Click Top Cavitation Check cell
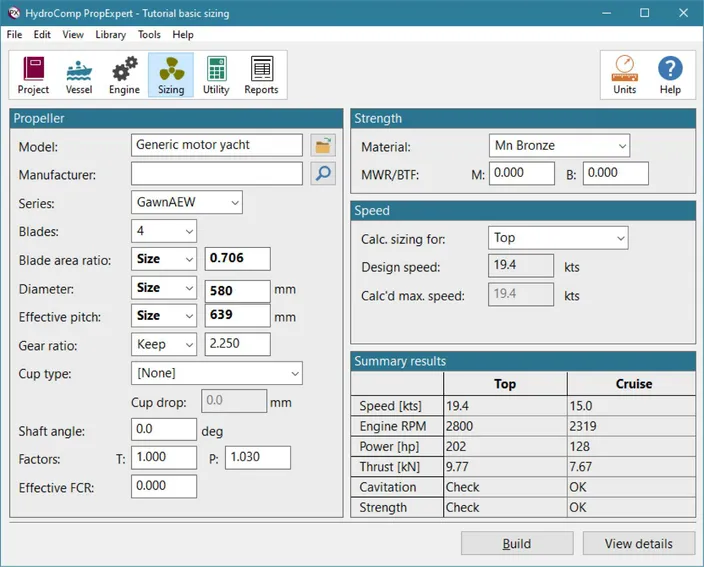 (505, 487)
